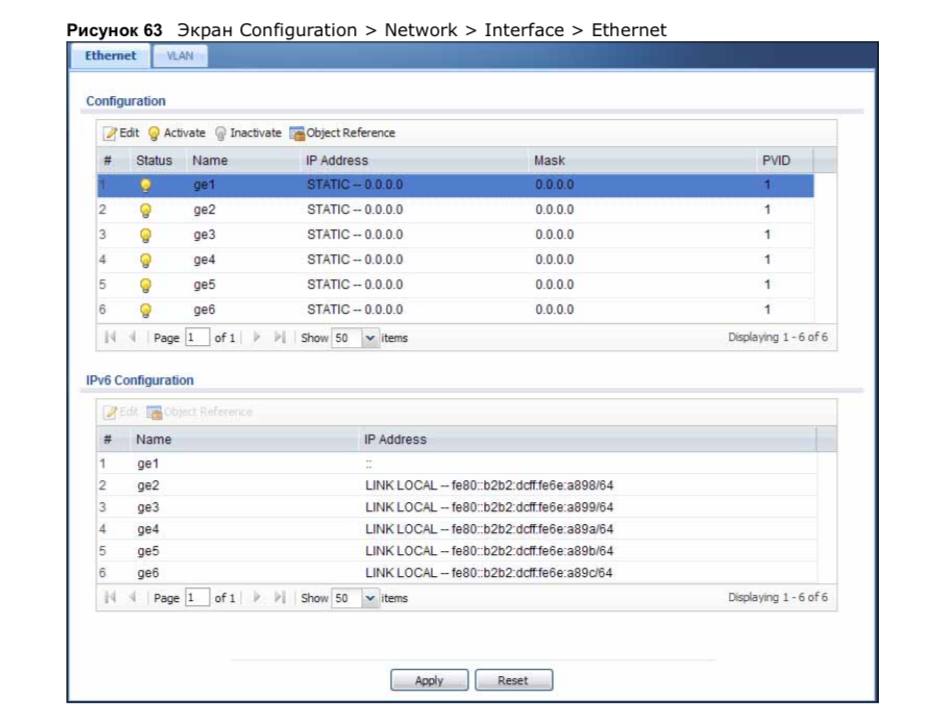Go to next page in IPv6 pager
The width and height of the screenshot is (937, 710).
click(x=257, y=597)
